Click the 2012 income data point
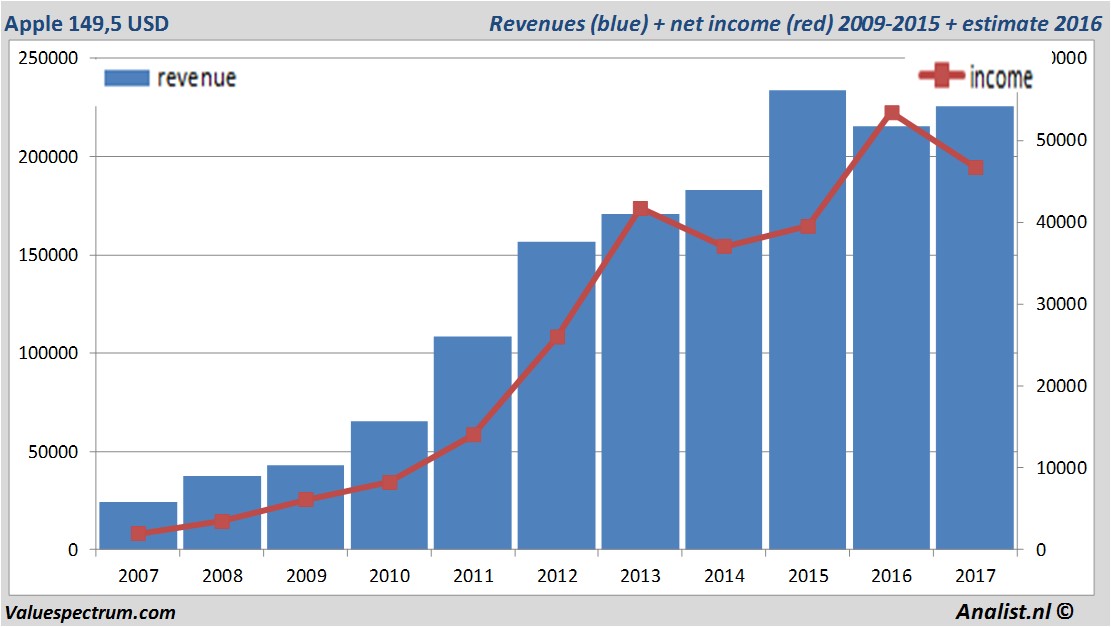Screen dimensions: 1111x627 point(557,337)
